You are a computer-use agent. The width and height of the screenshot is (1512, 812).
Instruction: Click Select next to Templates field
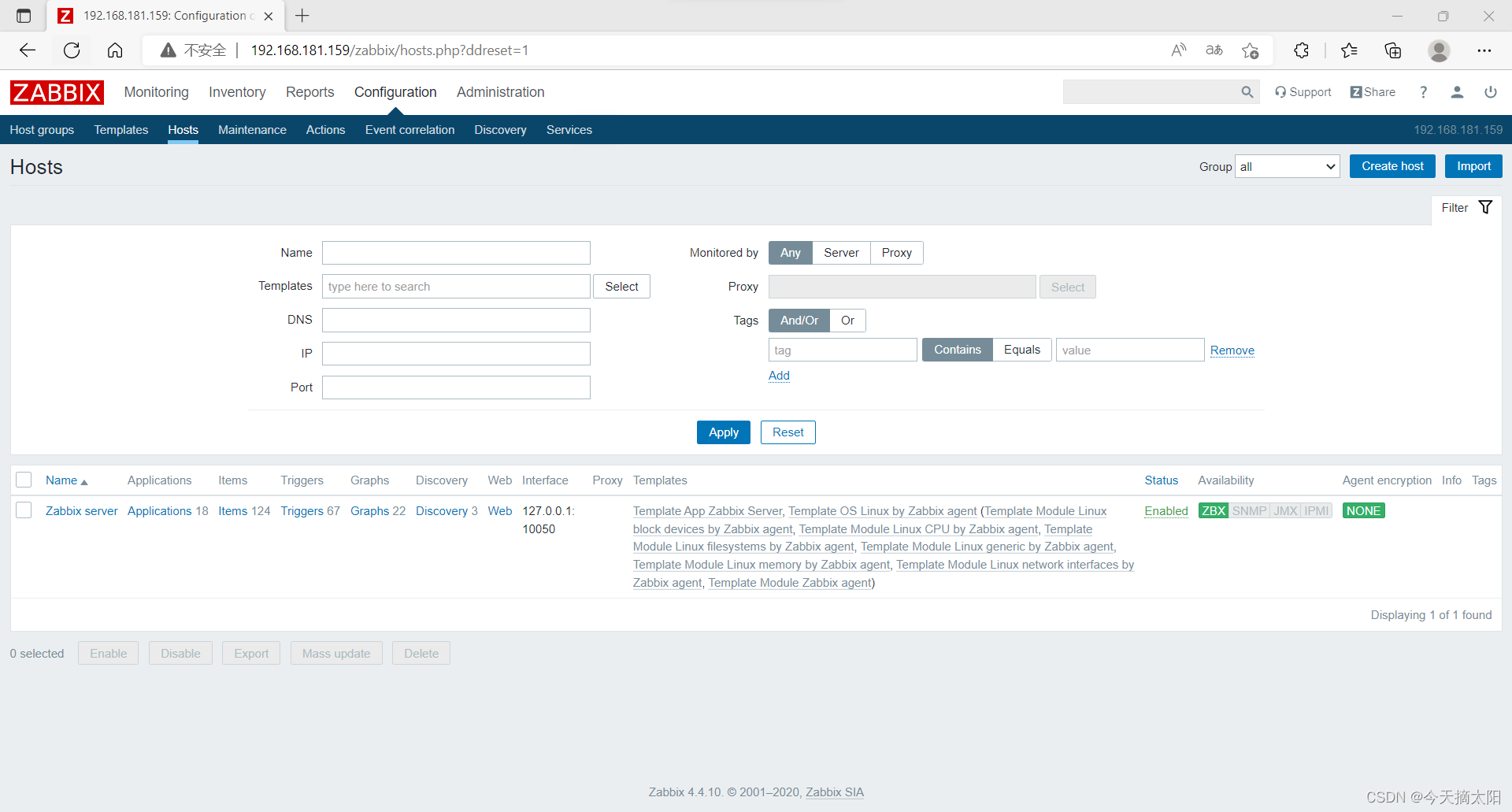point(622,287)
